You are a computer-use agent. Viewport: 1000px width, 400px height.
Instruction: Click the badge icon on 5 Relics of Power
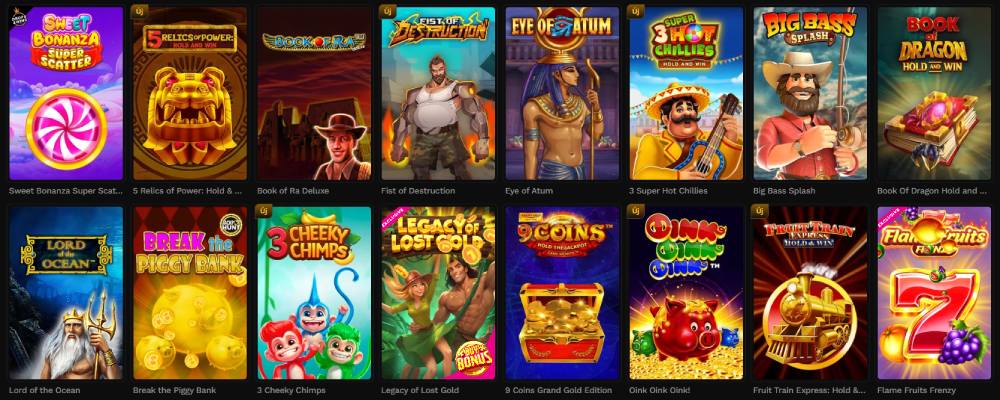pos(140,11)
